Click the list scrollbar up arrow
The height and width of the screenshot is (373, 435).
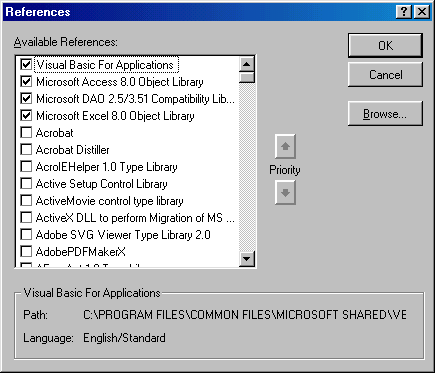coord(247,64)
